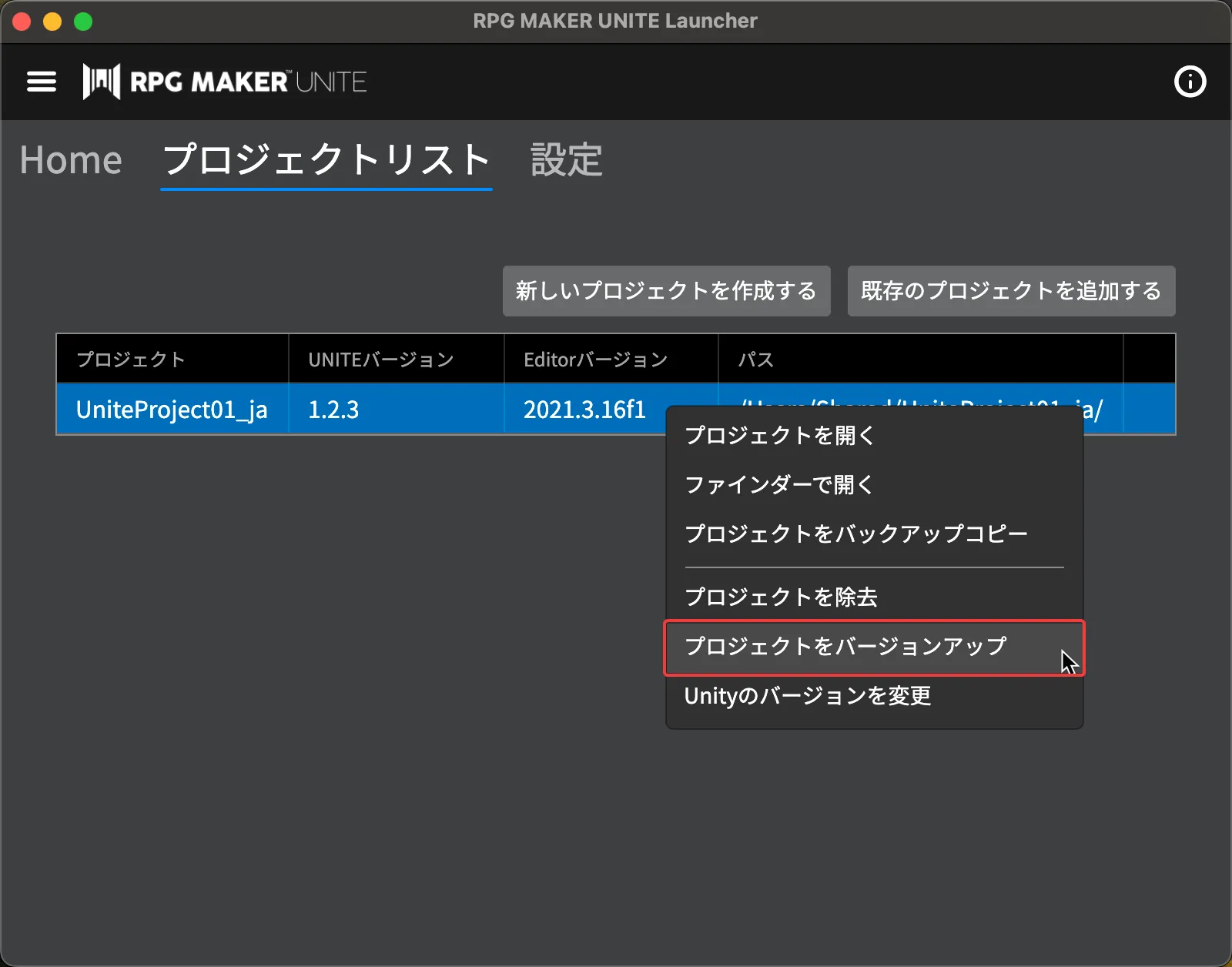Click 新しいプロジェクトを作成する button

click(666, 291)
